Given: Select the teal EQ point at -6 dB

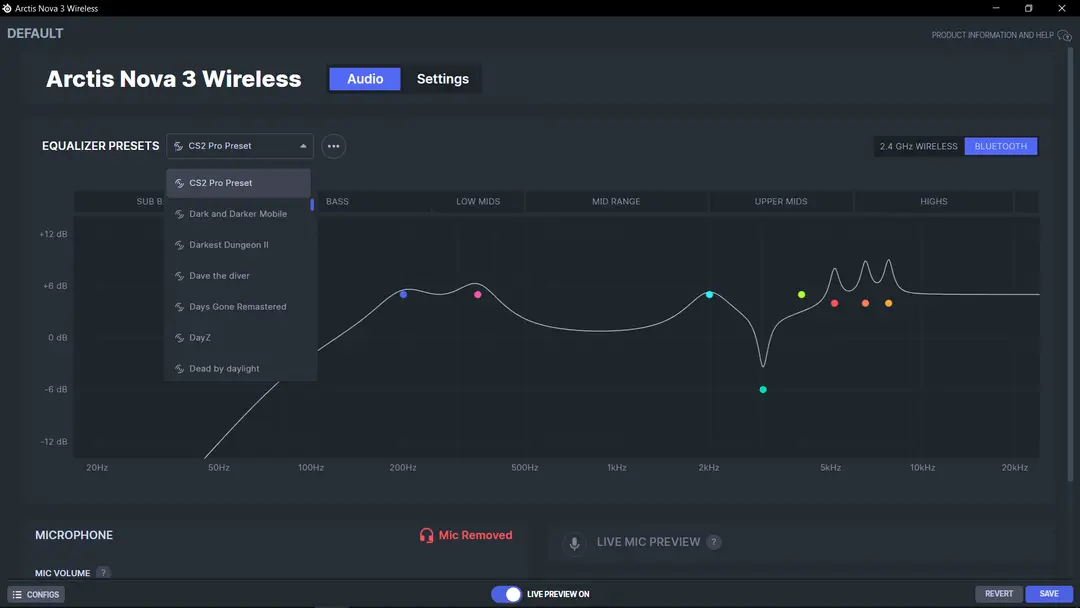Looking at the screenshot, I should coord(763,390).
